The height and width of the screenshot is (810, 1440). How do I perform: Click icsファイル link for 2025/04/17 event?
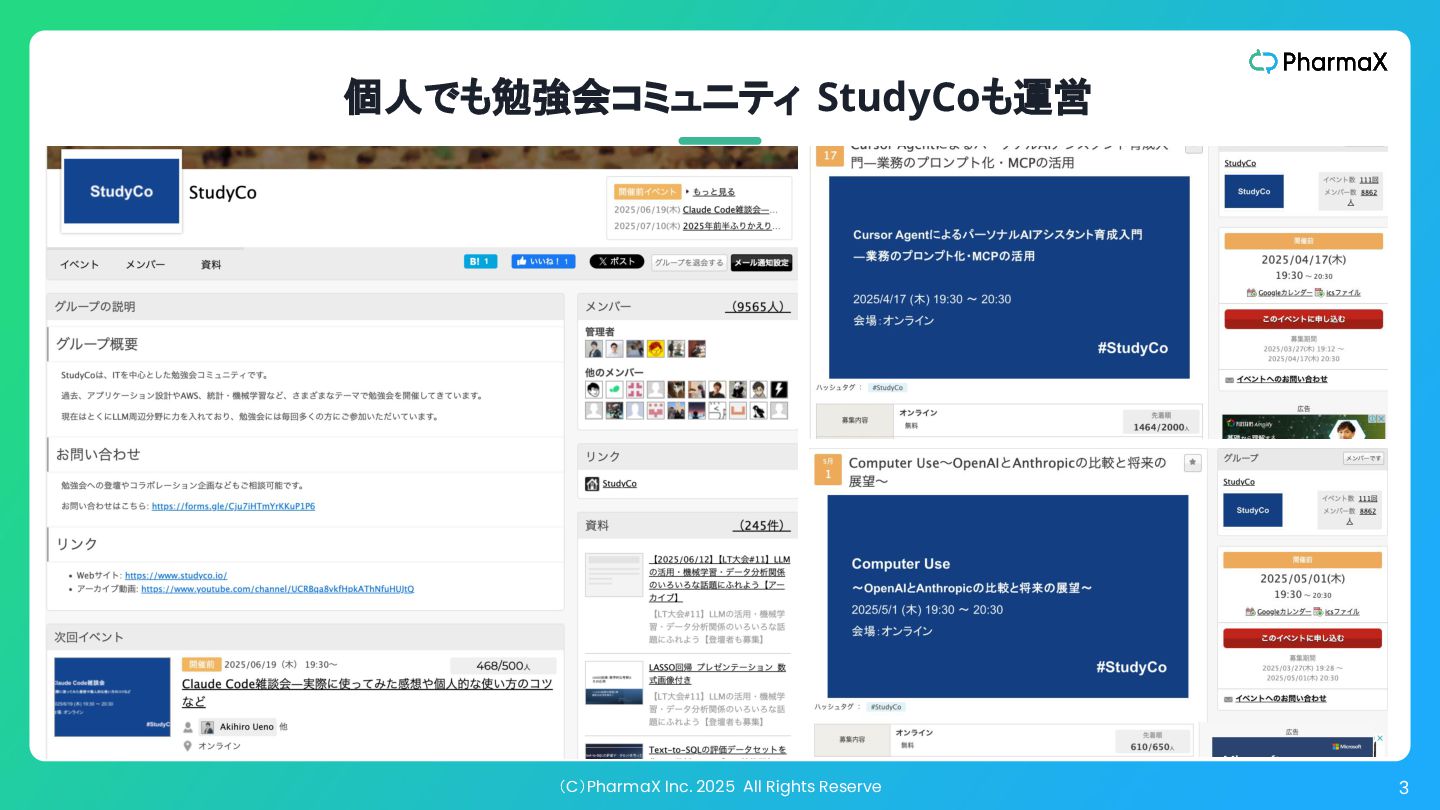[1338, 293]
